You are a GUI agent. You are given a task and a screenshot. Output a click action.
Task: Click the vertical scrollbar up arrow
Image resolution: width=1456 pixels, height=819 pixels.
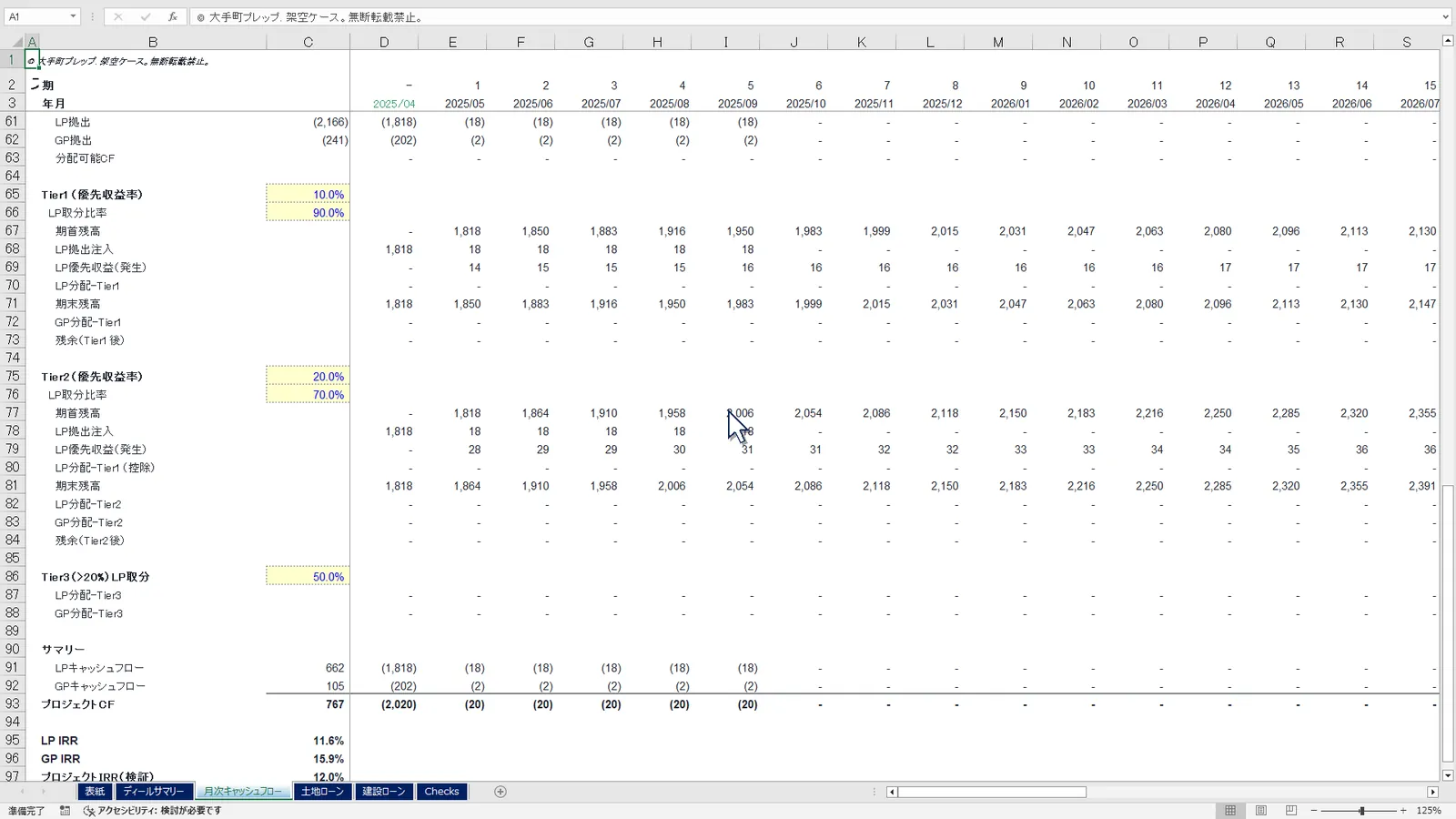click(1448, 41)
